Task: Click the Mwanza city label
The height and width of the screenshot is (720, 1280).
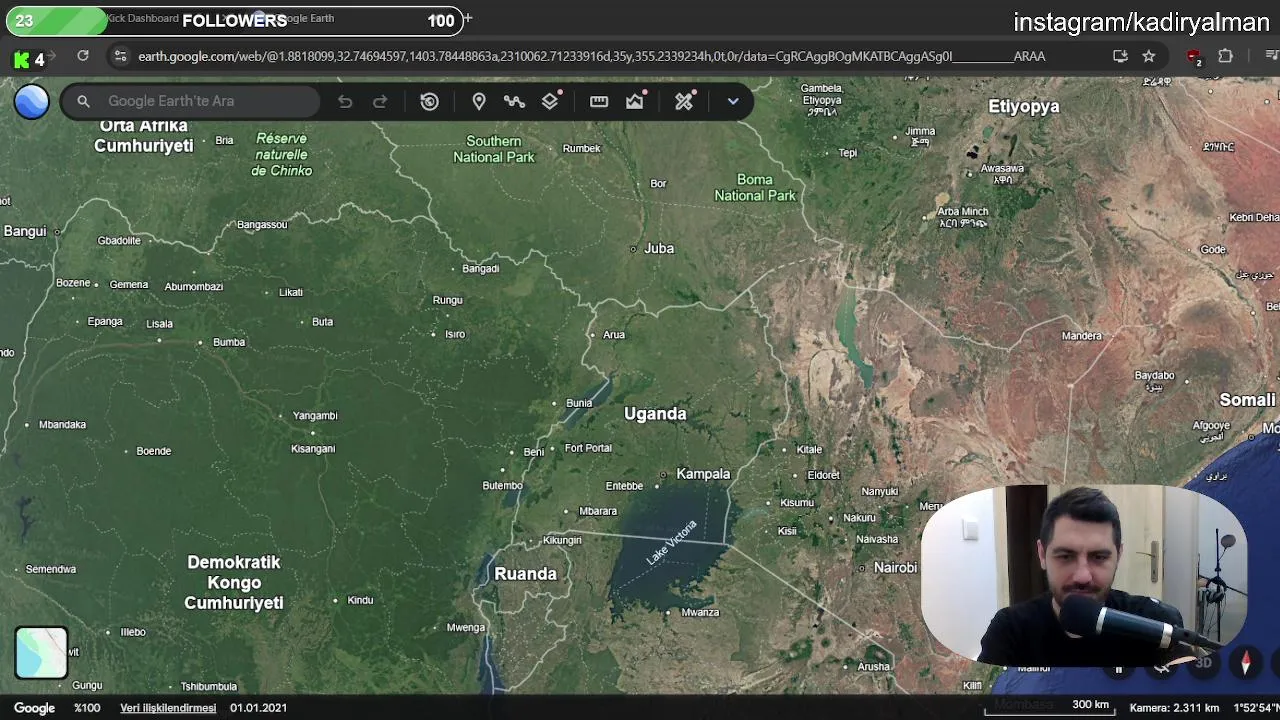Action: [700, 612]
